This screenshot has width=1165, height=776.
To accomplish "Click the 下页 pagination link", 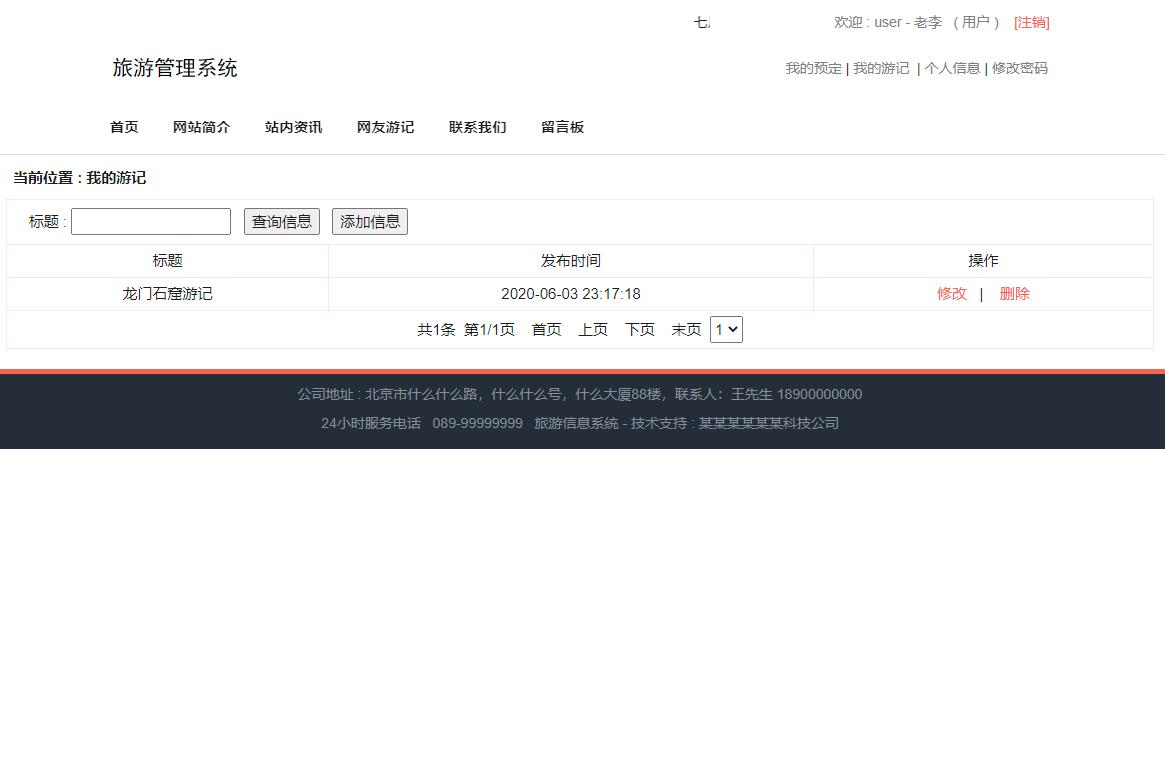I will [x=639, y=329].
